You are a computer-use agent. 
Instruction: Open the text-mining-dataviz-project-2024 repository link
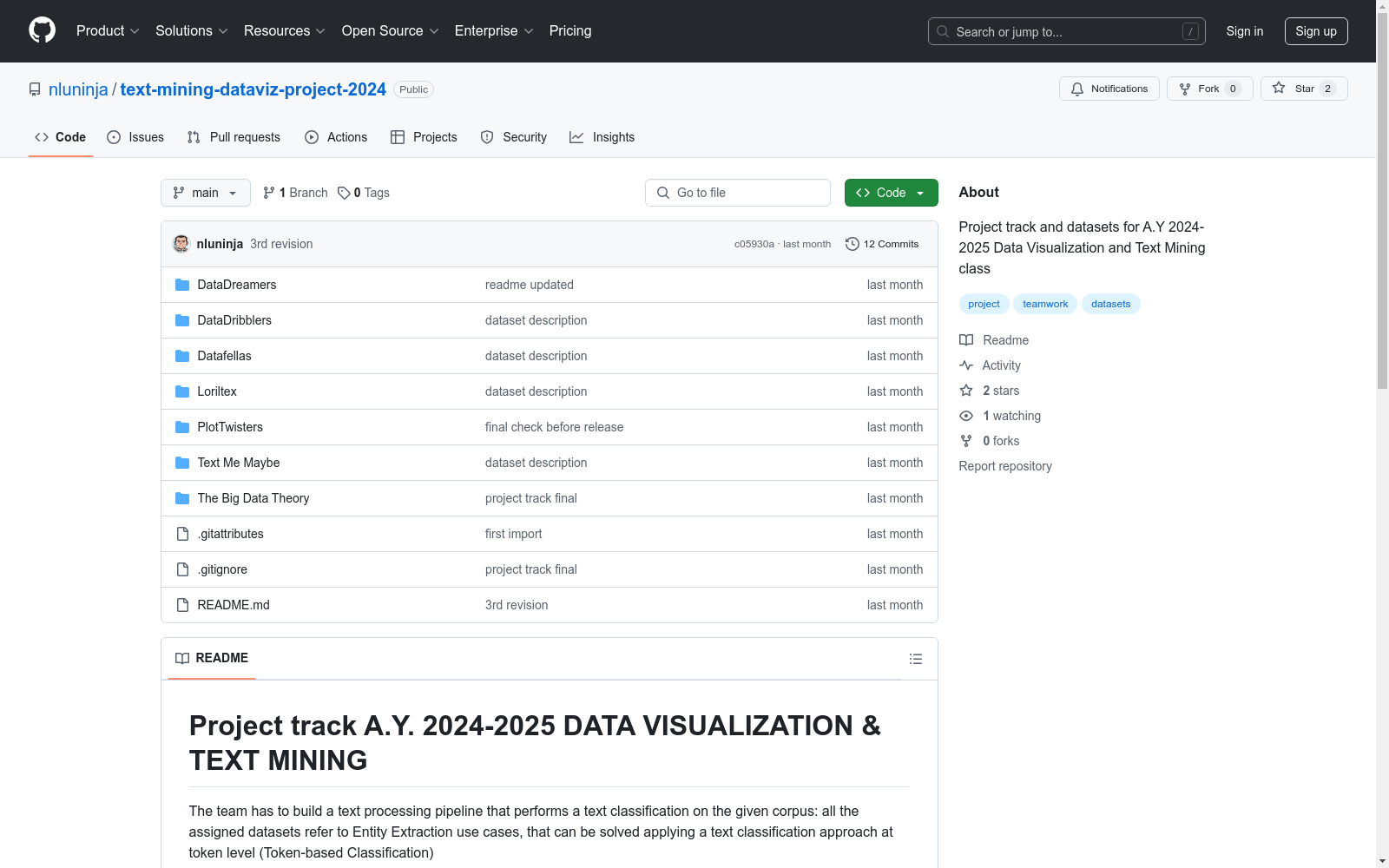coord(253,89)
